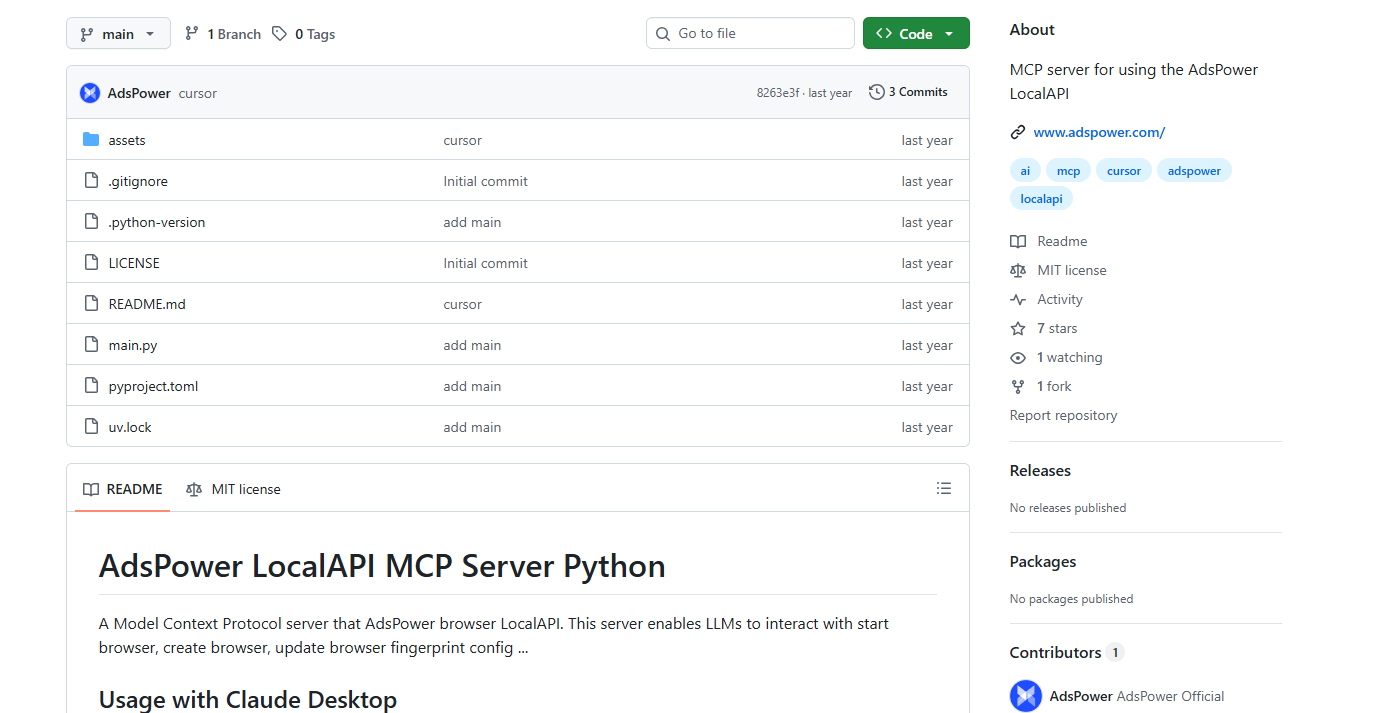Click the tag icon beside 0 Tags
1374x713 pixels.
280,34
